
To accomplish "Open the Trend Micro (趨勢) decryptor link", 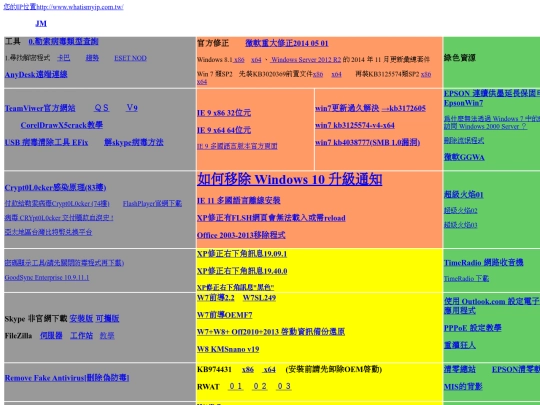I will (x=92, y=58).
